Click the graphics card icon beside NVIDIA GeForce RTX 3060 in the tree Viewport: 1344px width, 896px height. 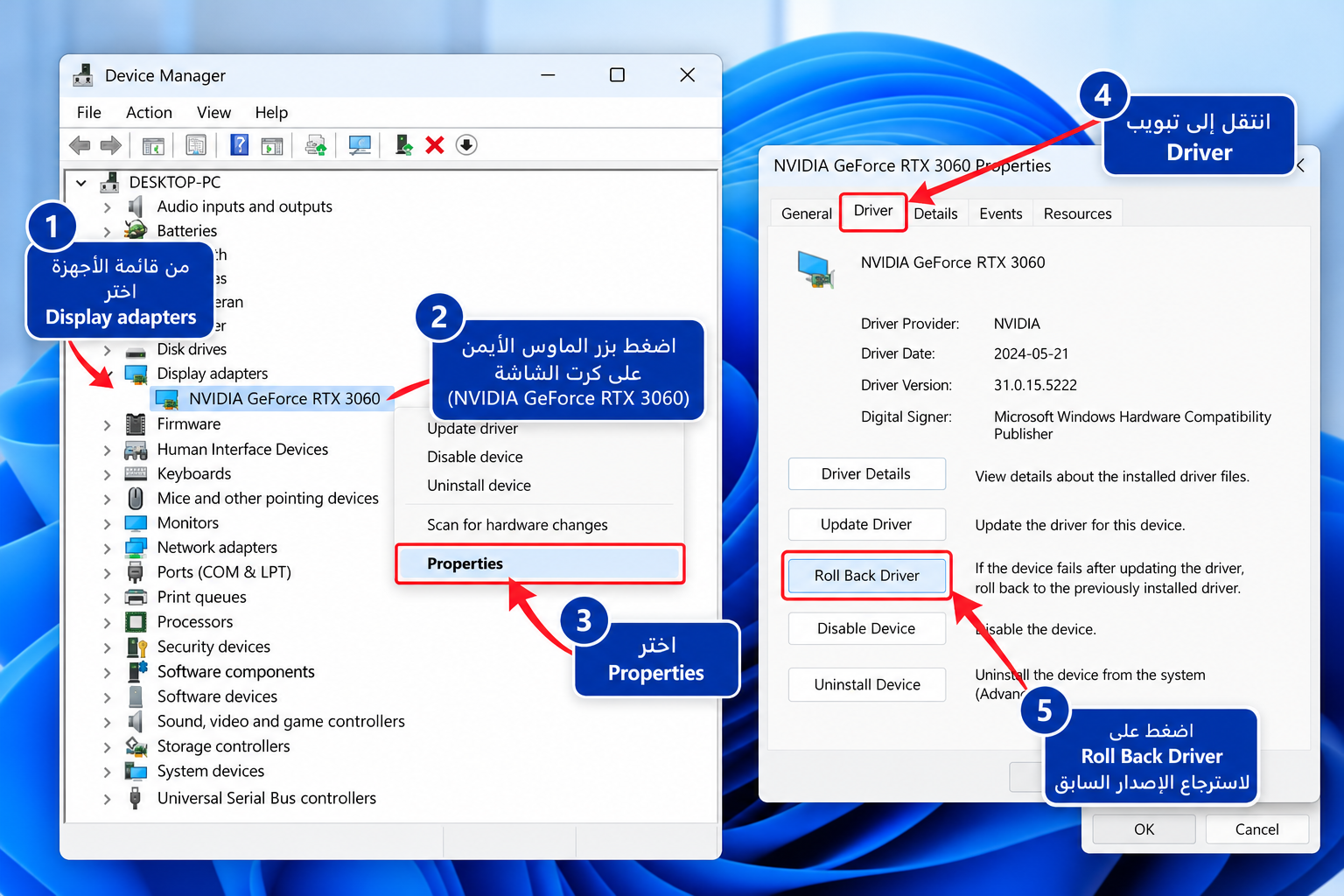166,399
